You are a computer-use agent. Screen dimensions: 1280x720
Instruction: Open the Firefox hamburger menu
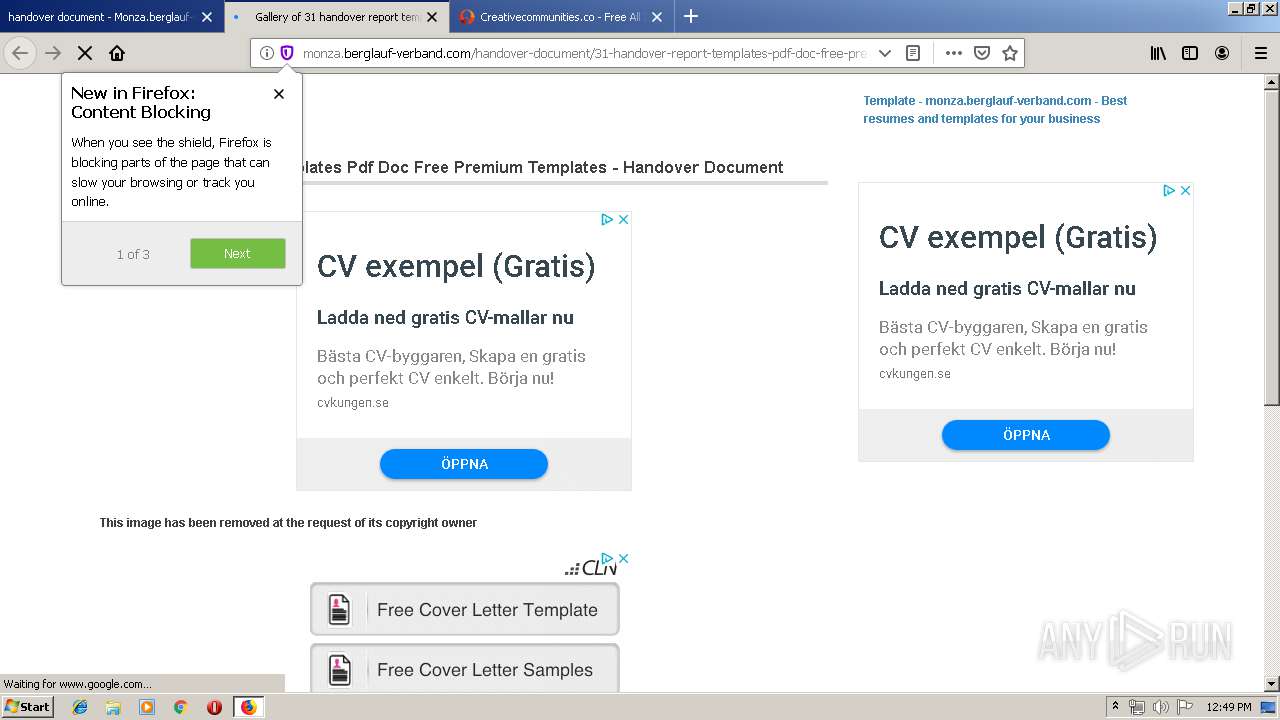(1261, 53)
